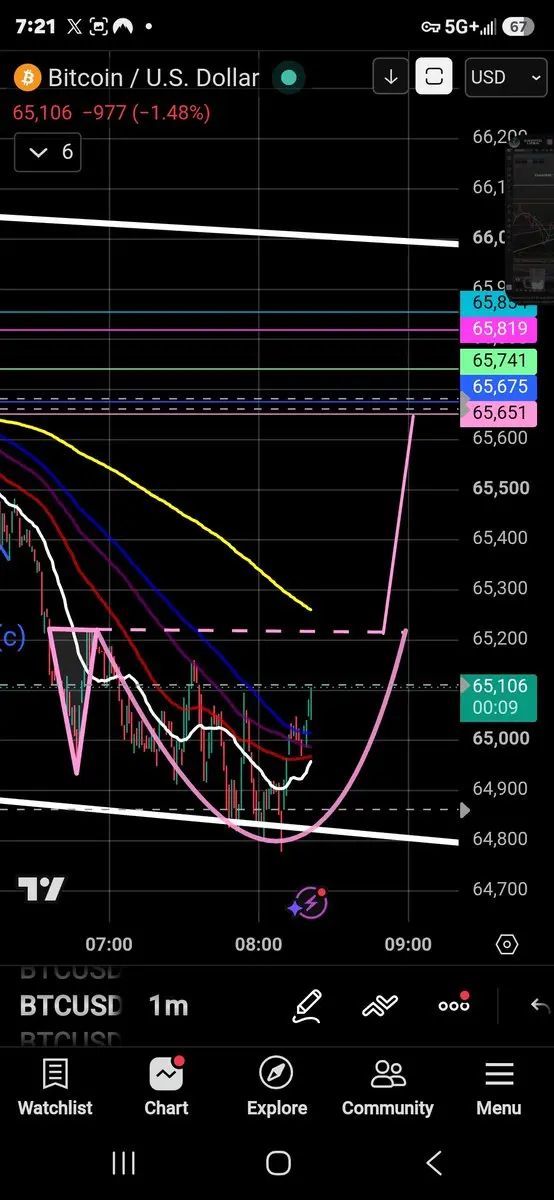Tap the undo arrow icon
The image size is (554, 1200).
click(540, 1005)
